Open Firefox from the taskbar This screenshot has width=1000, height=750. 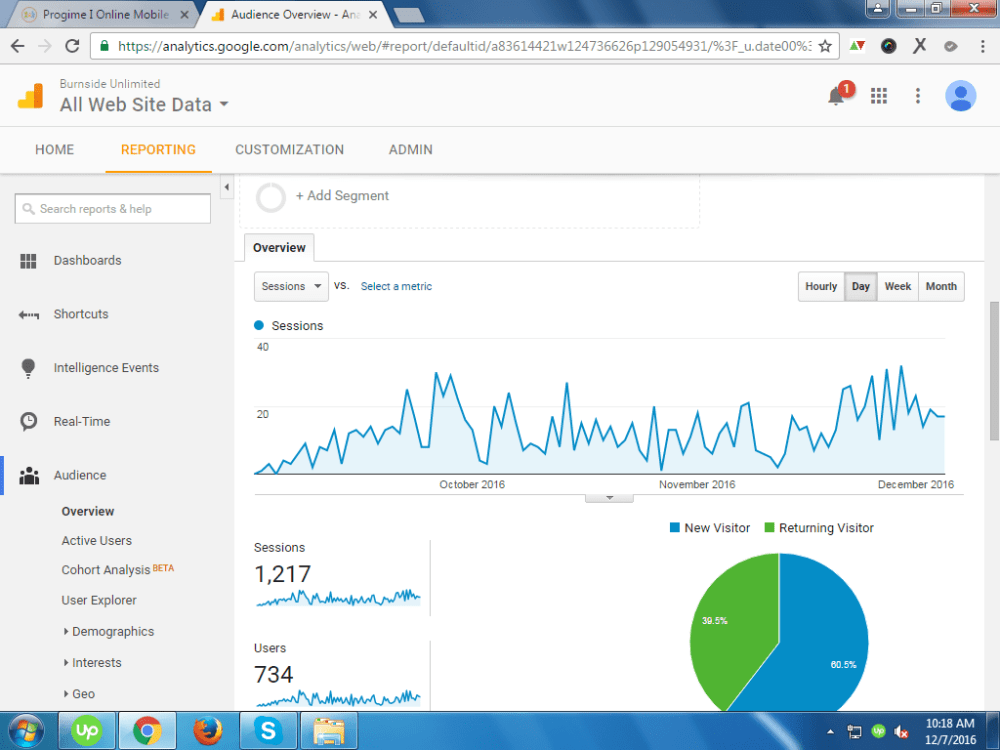(x=208, y=731)
